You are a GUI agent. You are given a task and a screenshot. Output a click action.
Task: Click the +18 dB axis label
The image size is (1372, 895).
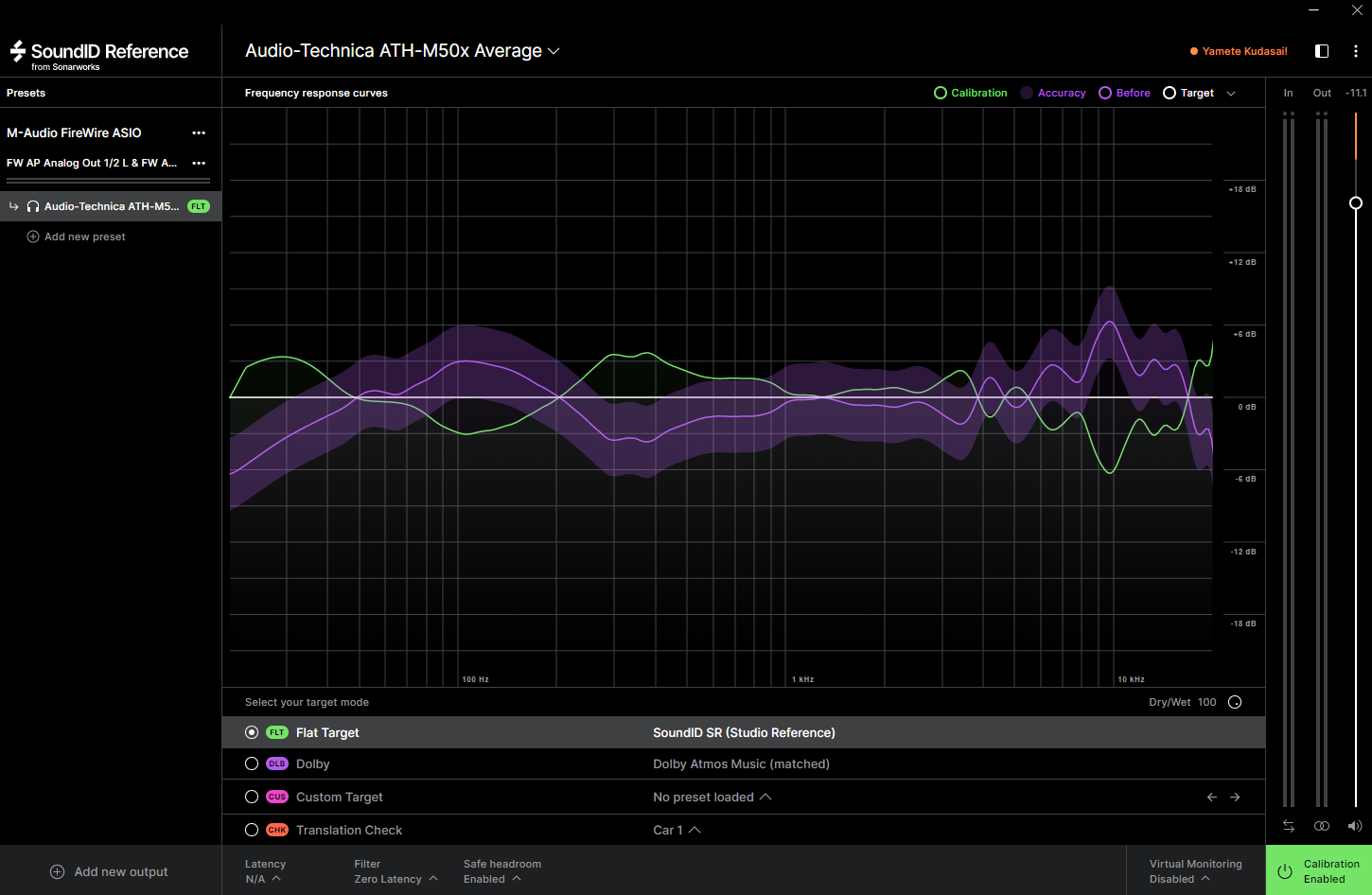point(1242,189)
